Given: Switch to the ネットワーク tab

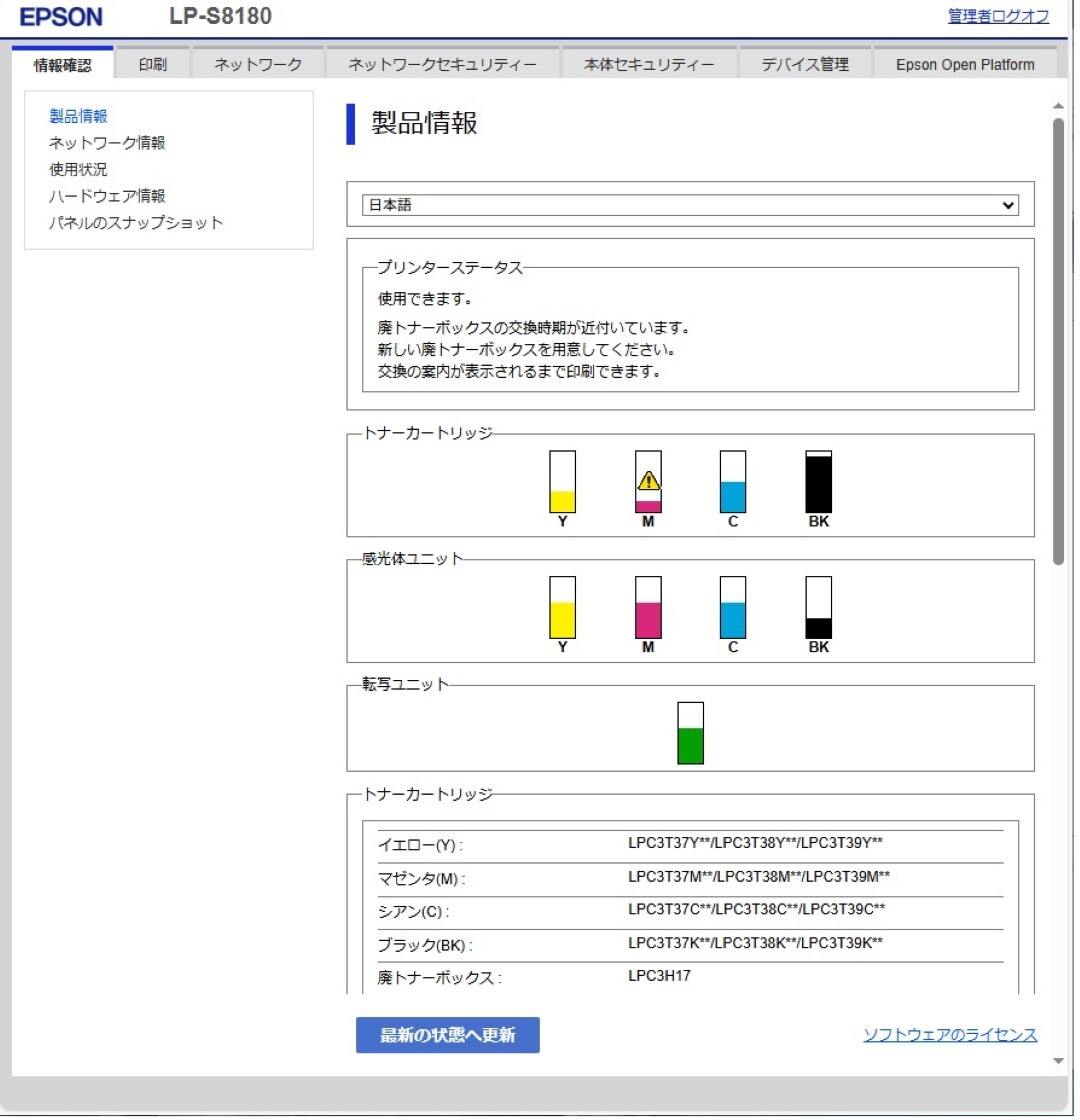Looking at the screenshot, I should point(256,62).
